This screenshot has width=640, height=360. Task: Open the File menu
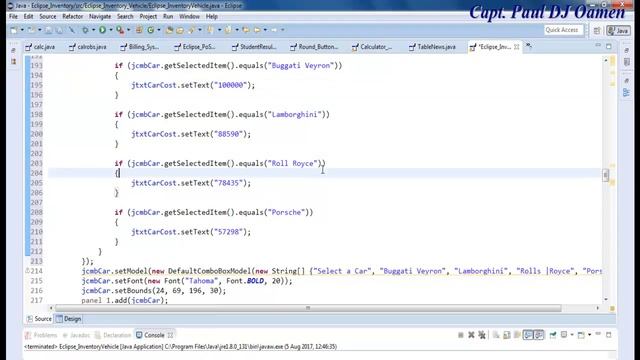(13, 16)
